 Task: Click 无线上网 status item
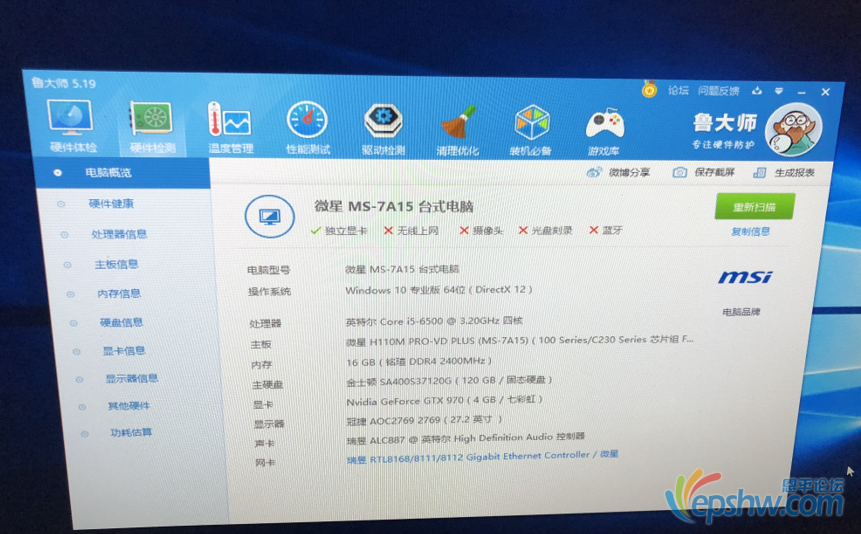(411, 231)
